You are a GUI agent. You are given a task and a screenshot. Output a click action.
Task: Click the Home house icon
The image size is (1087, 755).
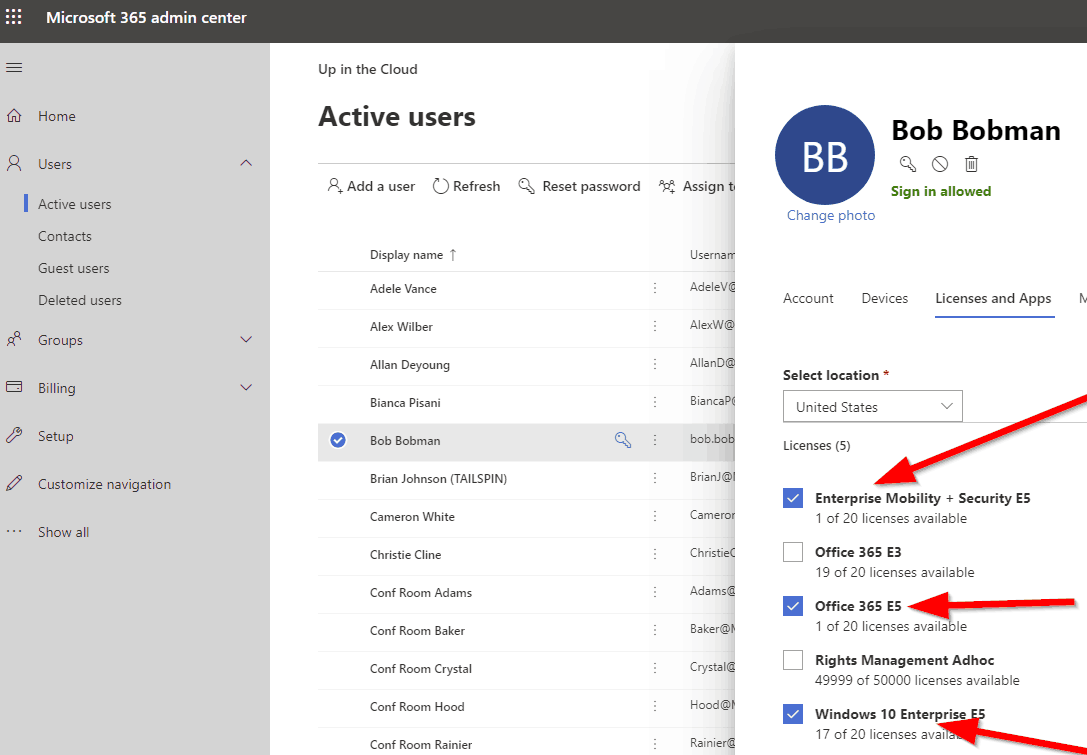pyautogui.click(x=14, y=116)
